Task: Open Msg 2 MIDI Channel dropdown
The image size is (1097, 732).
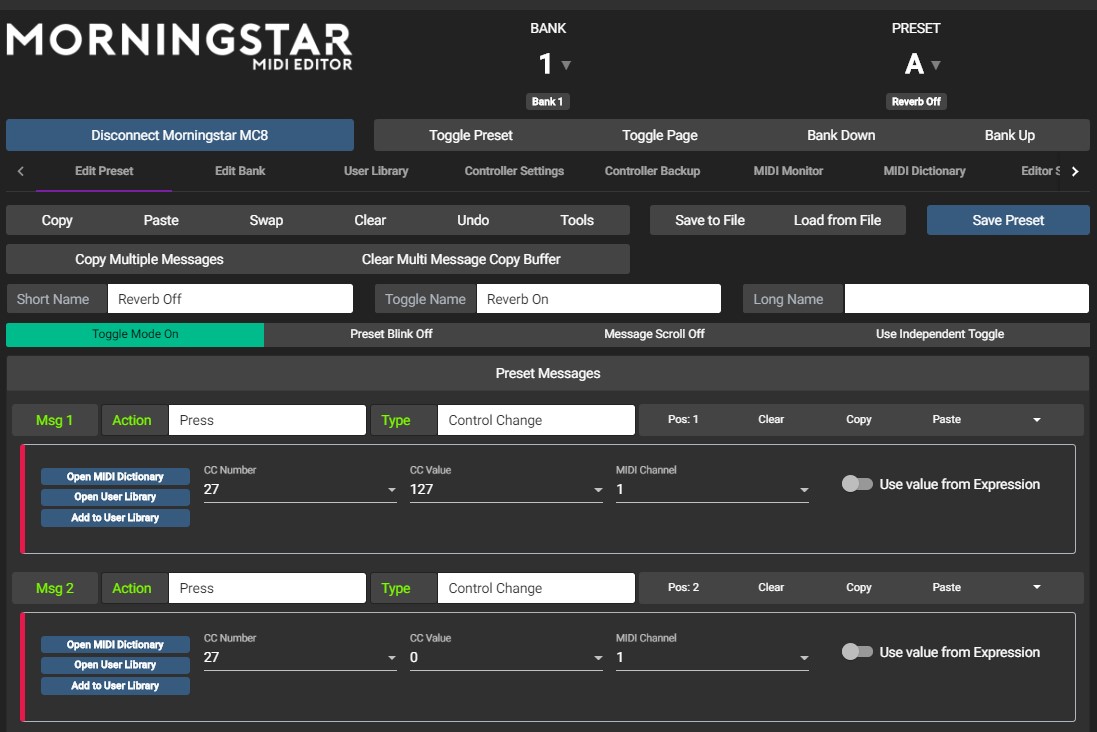Action: pos(712,657)
